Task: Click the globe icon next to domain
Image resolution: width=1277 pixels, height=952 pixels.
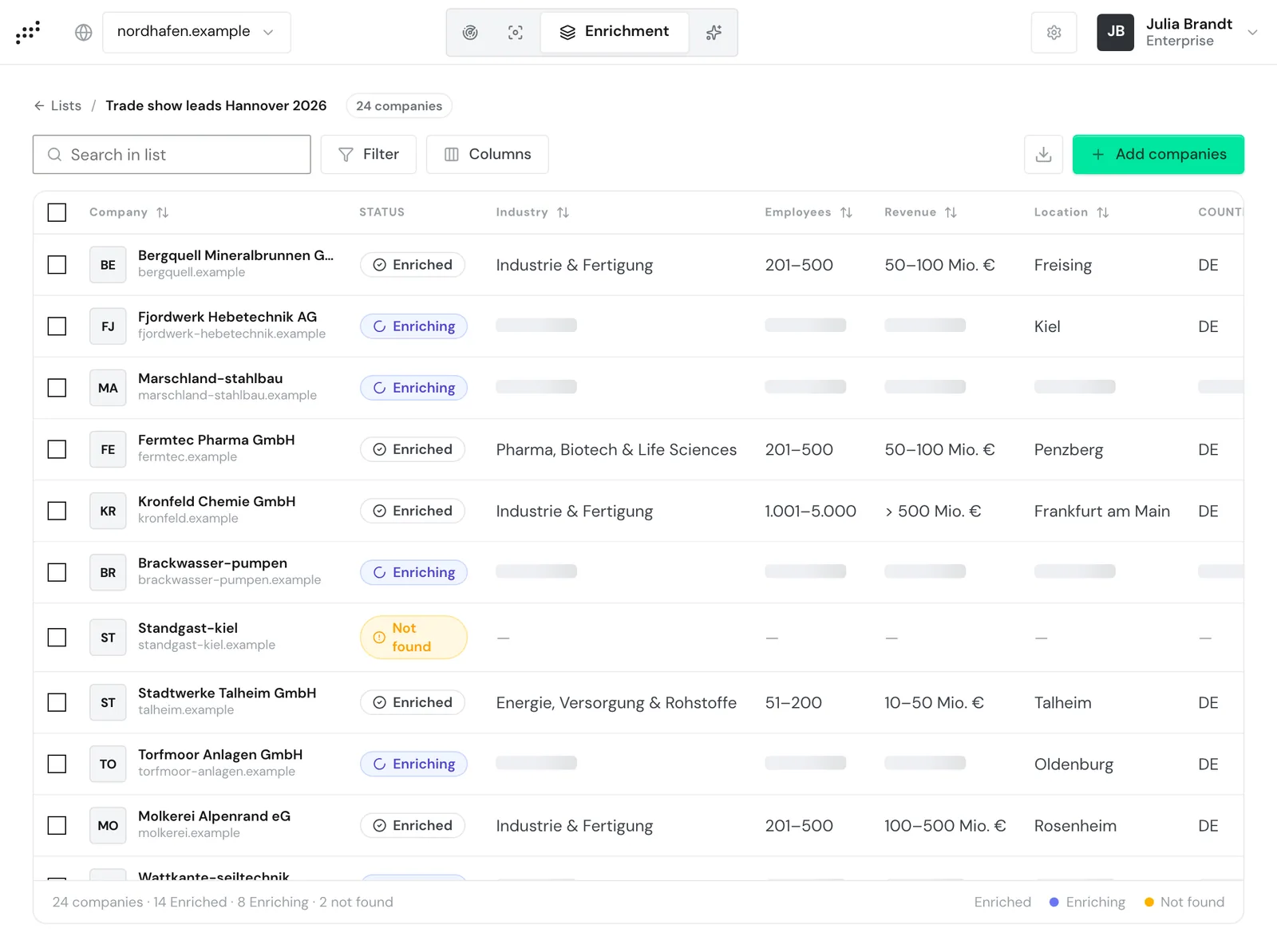Action: (x=84, y=32)
